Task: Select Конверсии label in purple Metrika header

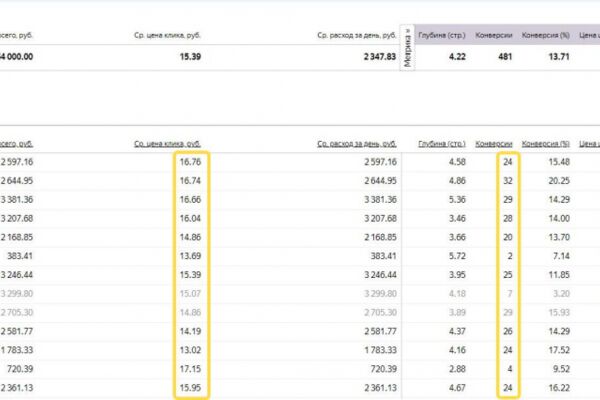Action: pos(494,35)
